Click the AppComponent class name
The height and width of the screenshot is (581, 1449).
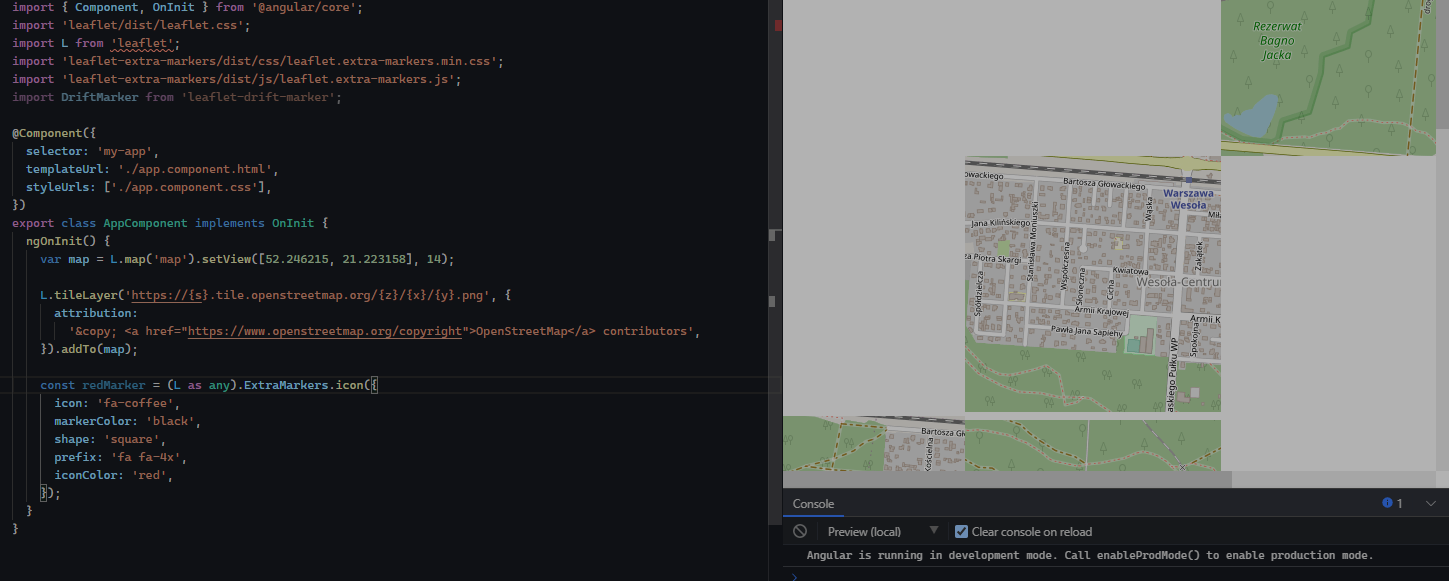click(x=144, y=222)
